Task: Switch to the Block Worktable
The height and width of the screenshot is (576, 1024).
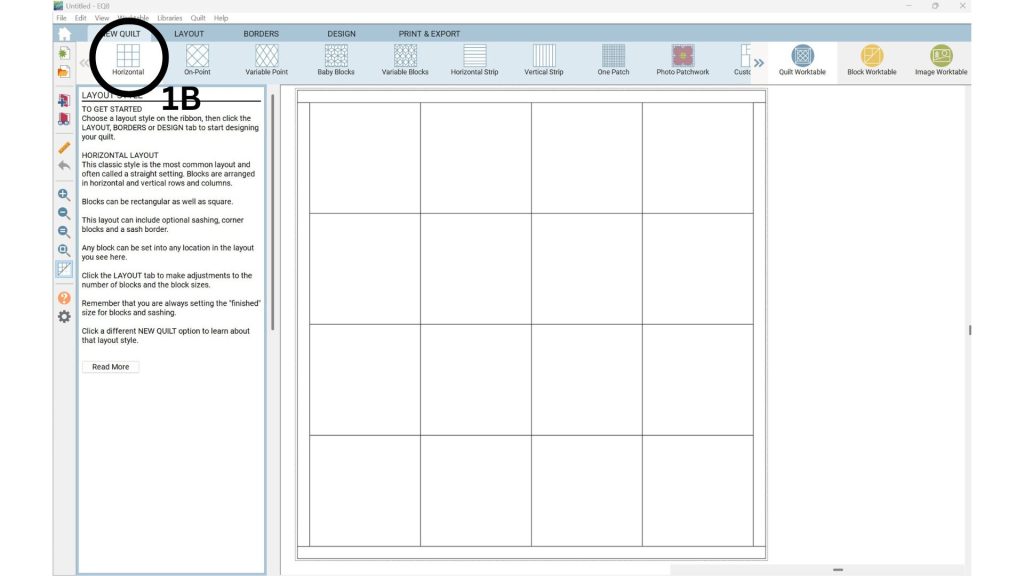Action: pos(871,58)
